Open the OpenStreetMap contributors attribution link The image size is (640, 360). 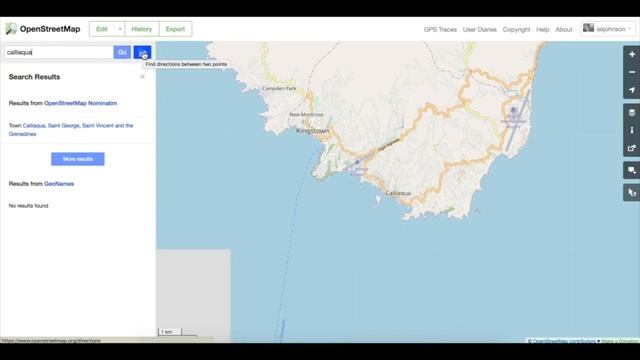pos(564,341)
